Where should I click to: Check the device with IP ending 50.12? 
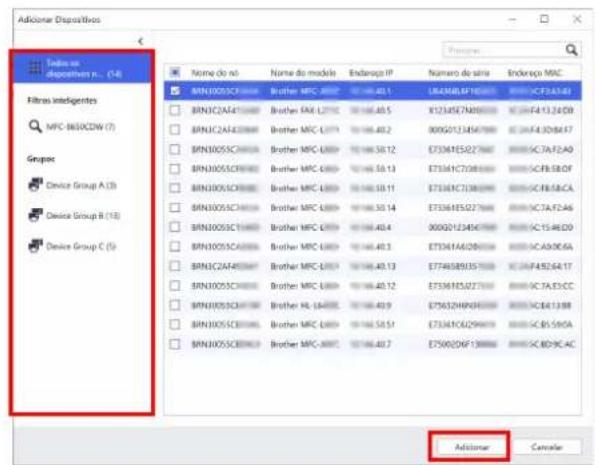click(x=175, y=150)
